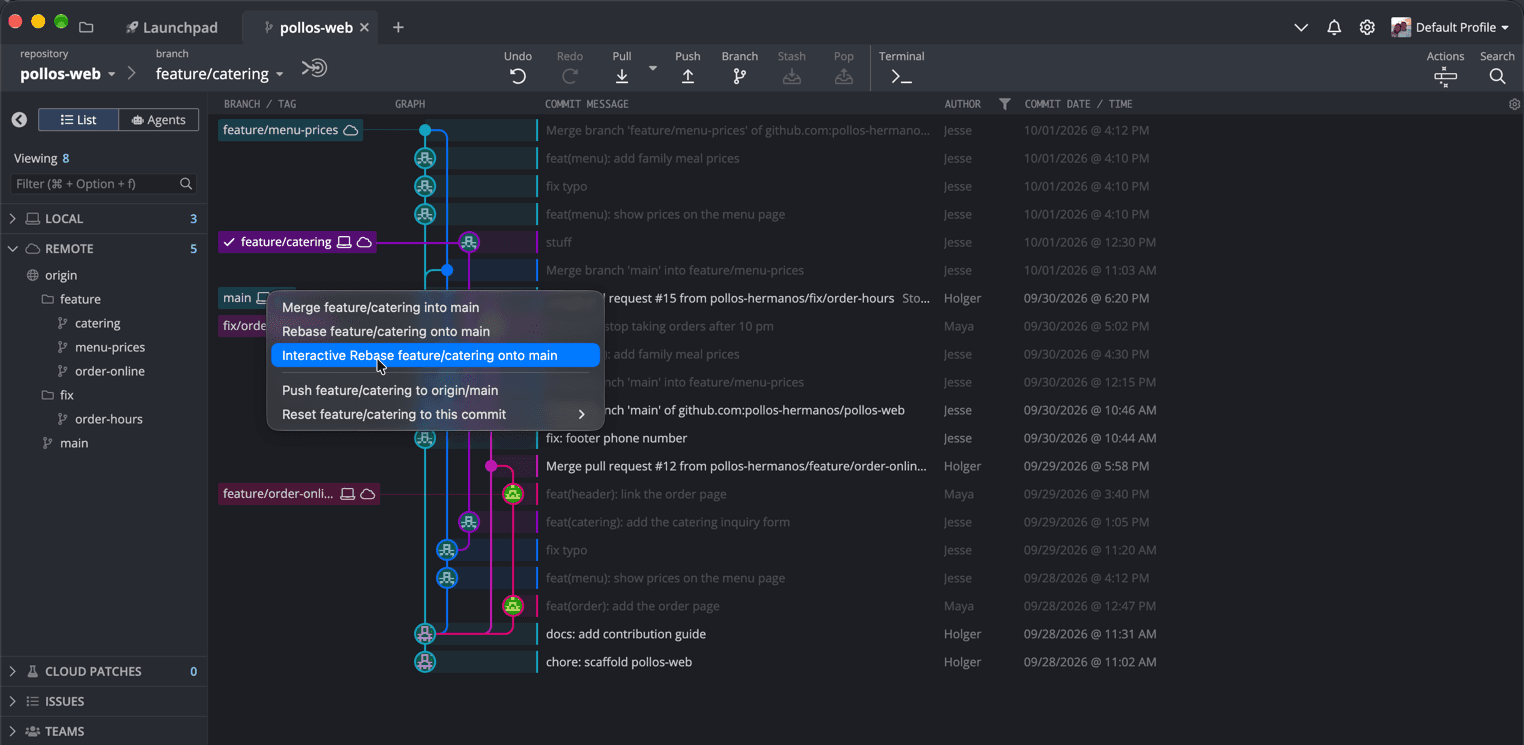Choose Merge feature/catering into main
This screenshot has width=1524, height=745.
(435, 307)
